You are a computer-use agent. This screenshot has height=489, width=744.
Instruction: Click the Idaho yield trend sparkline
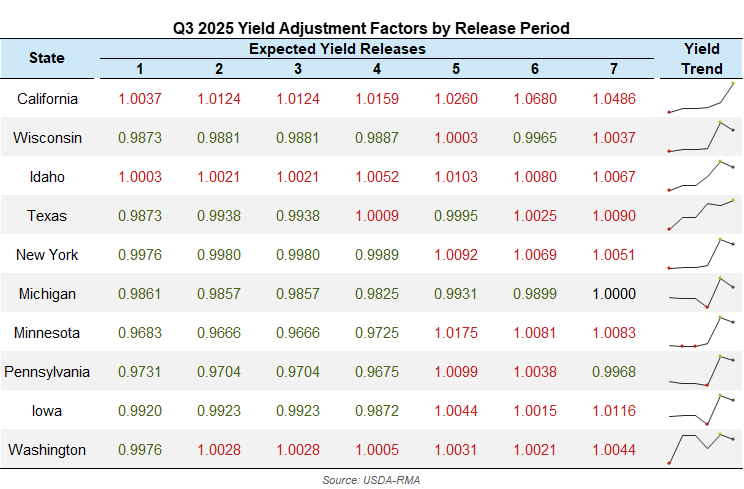point(701,177)
